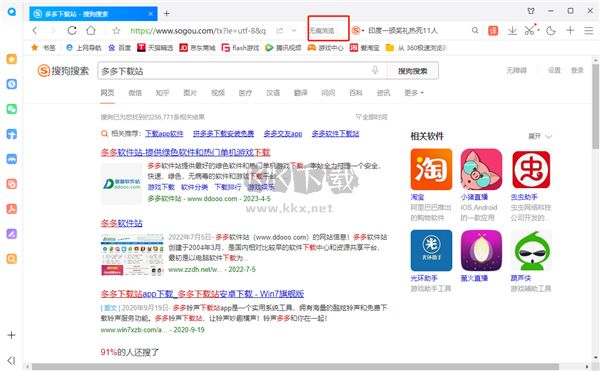Open the flash游戏 bookmark
Viewport: 600px width, 371px height.
tap(241, 47)
